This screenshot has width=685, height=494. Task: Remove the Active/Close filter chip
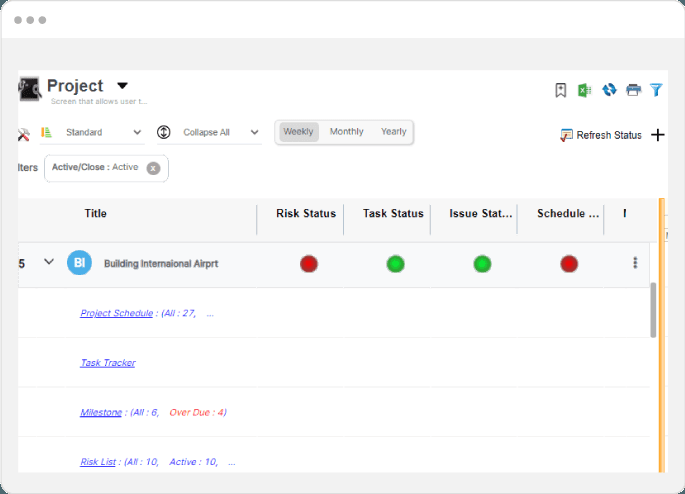153,168
